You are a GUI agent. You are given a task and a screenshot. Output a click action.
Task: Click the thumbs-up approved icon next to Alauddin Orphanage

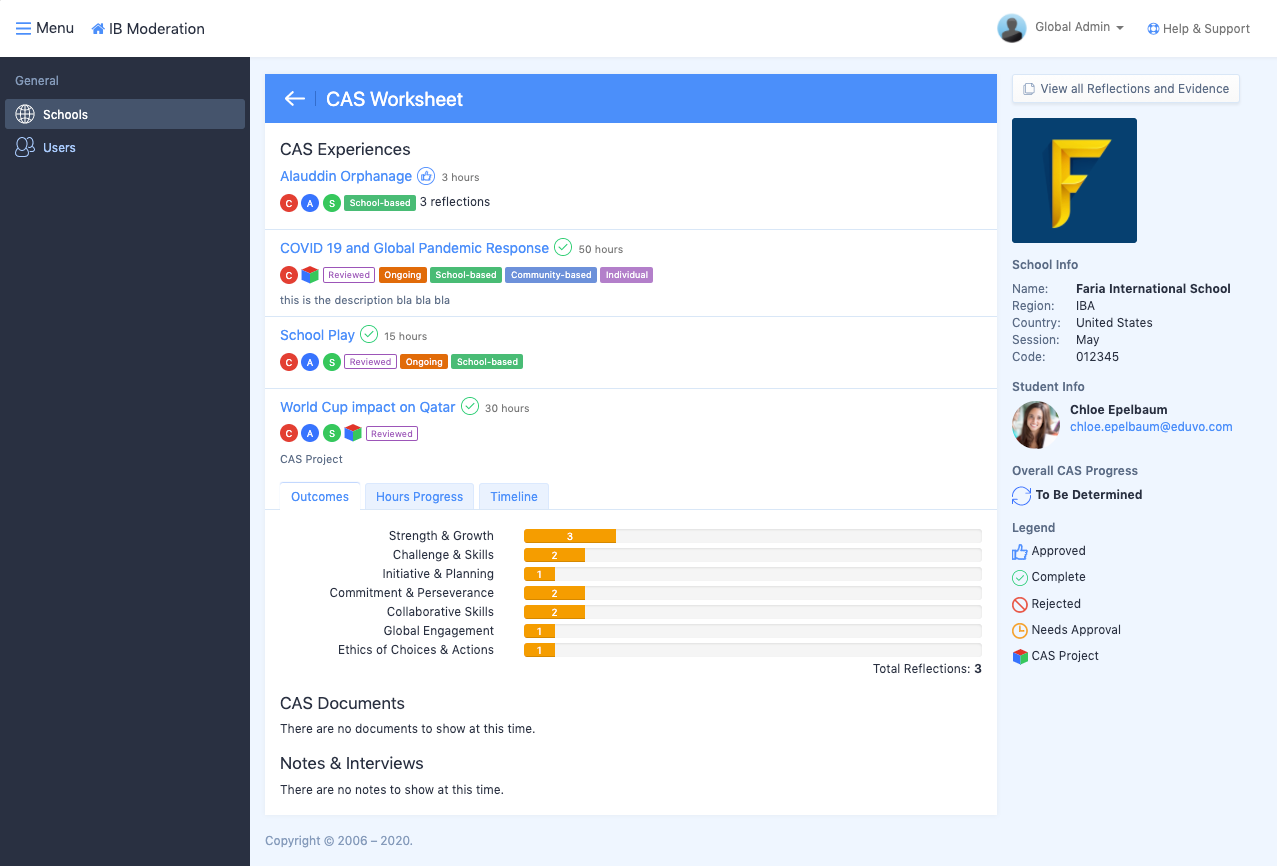pos(426,176)
